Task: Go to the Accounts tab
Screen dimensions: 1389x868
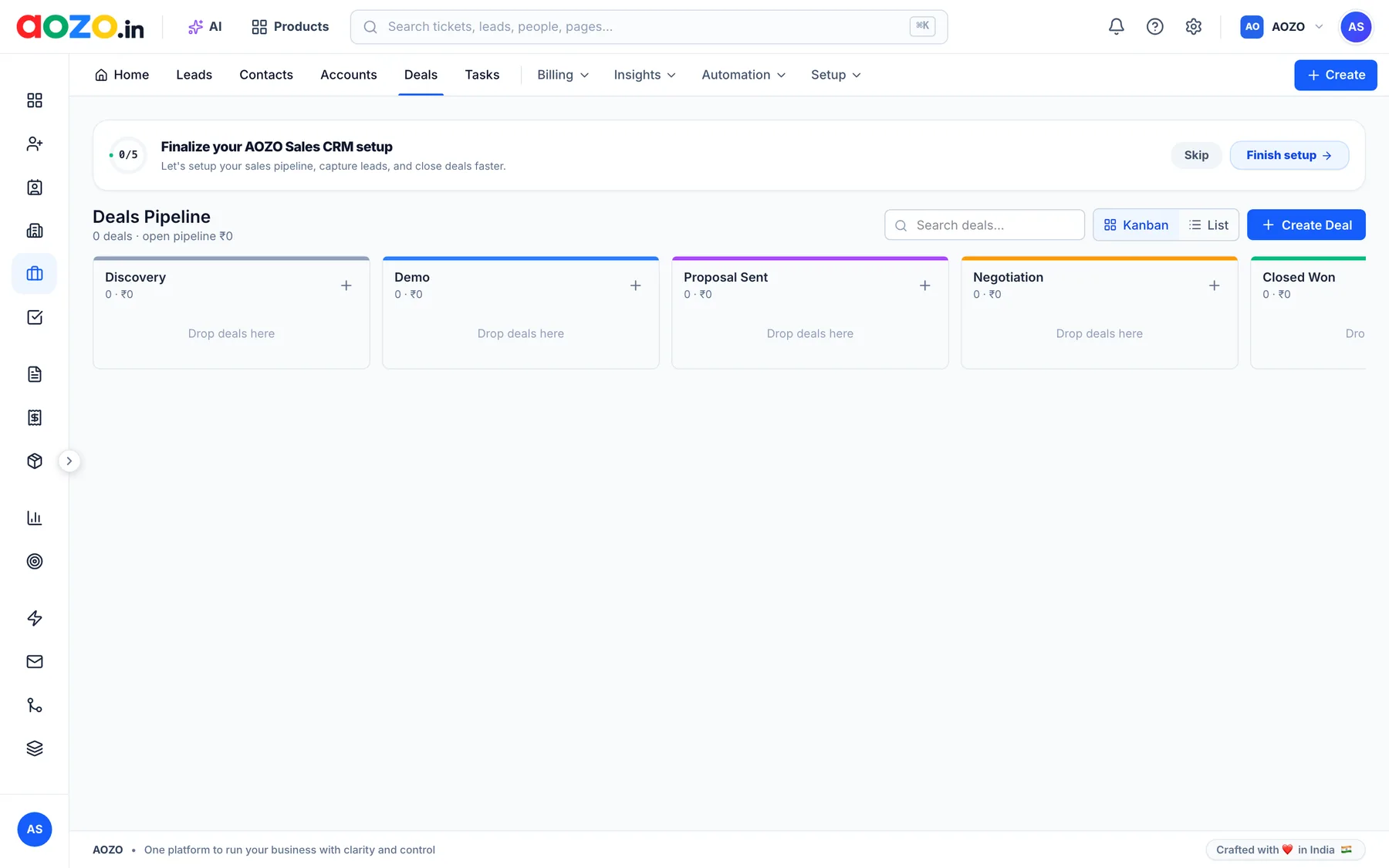Action: (349, 75)
